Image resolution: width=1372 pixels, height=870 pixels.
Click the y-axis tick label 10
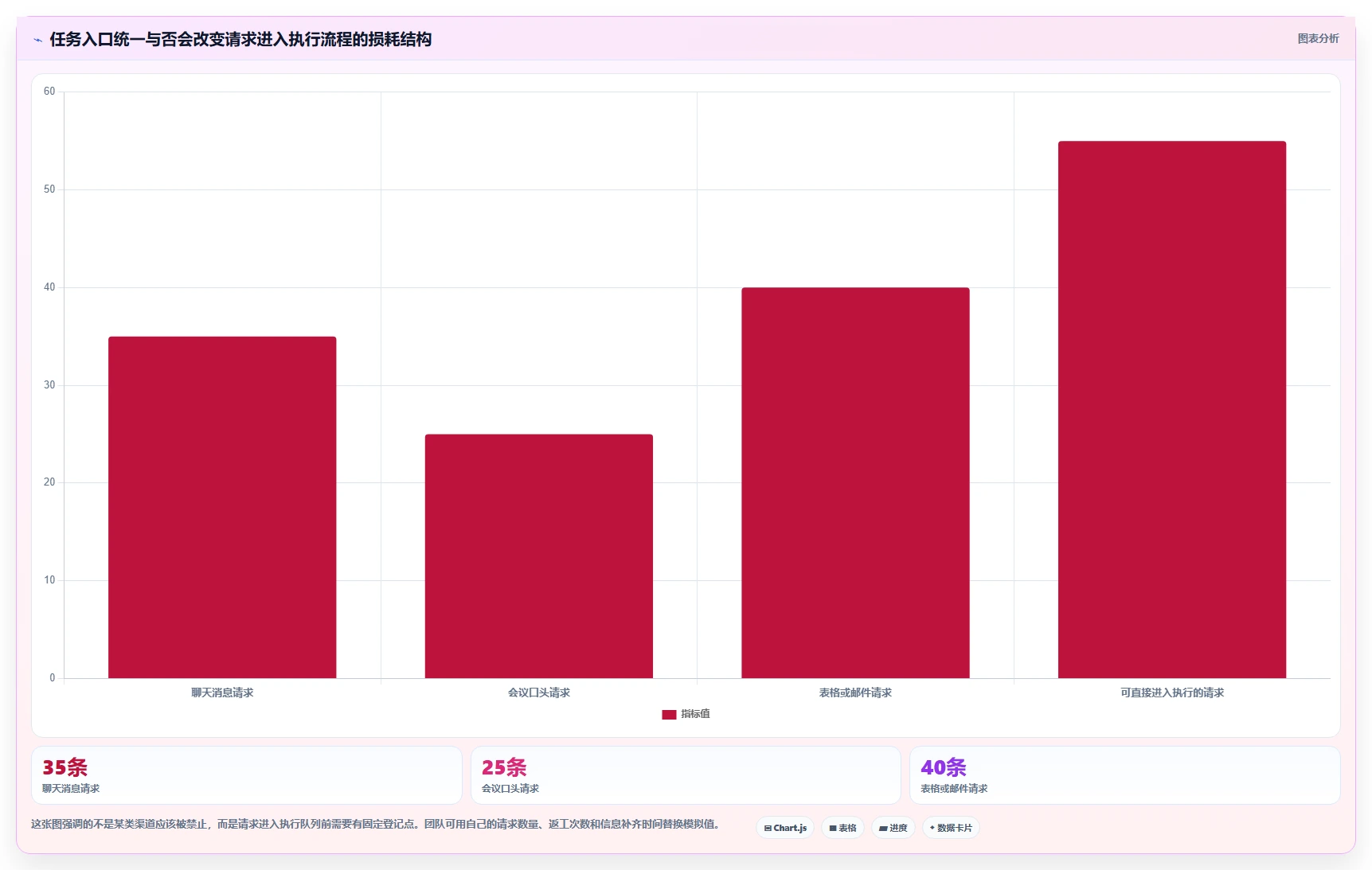pos(49,580)
